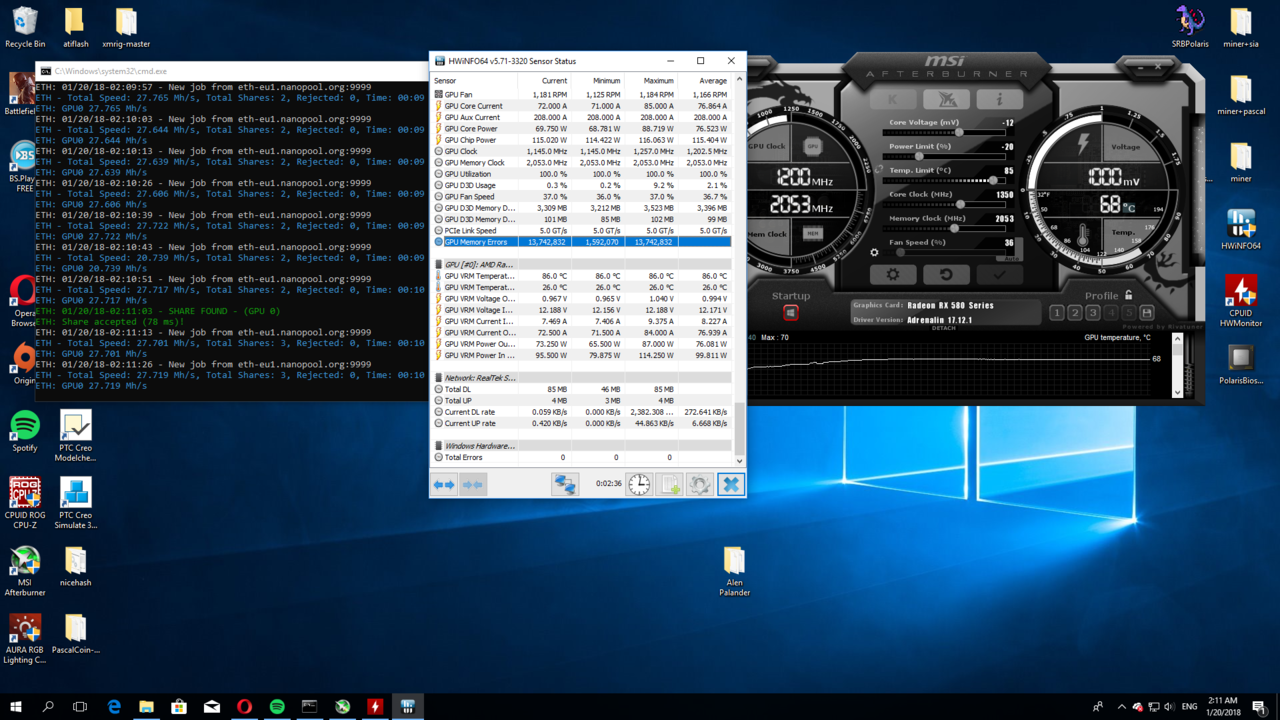Open Action Center notifications icon
Screen dimensions: 1280x720
click(x=1259, y=707)
